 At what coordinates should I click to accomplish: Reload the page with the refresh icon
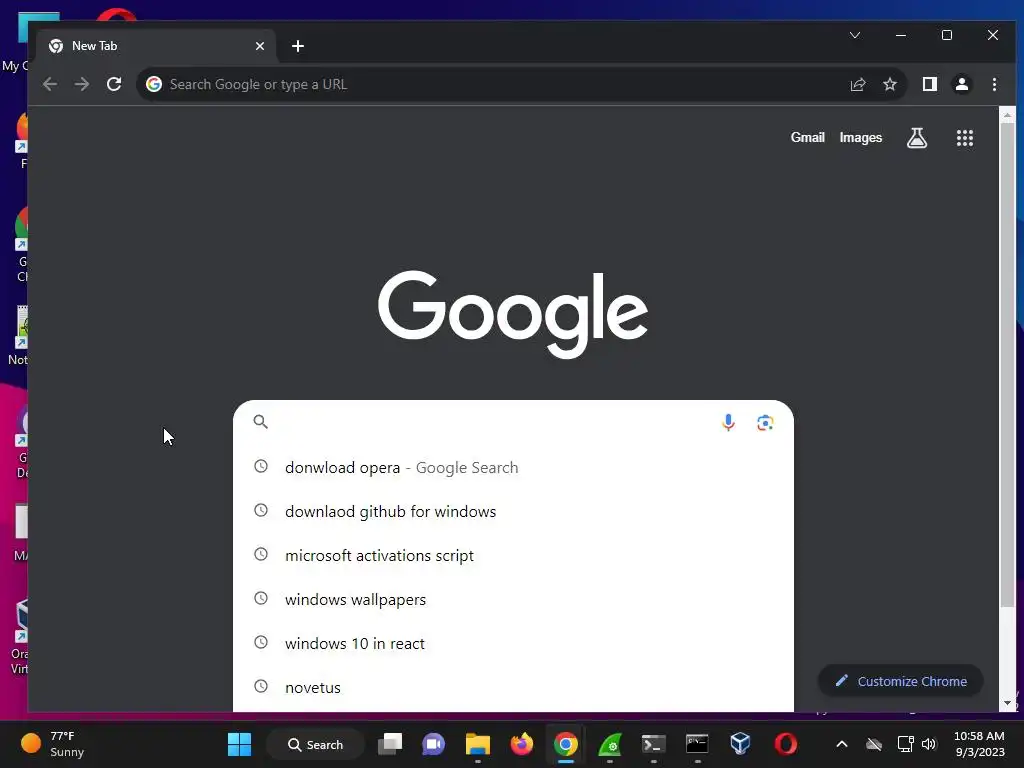click(x=114, y=84)
